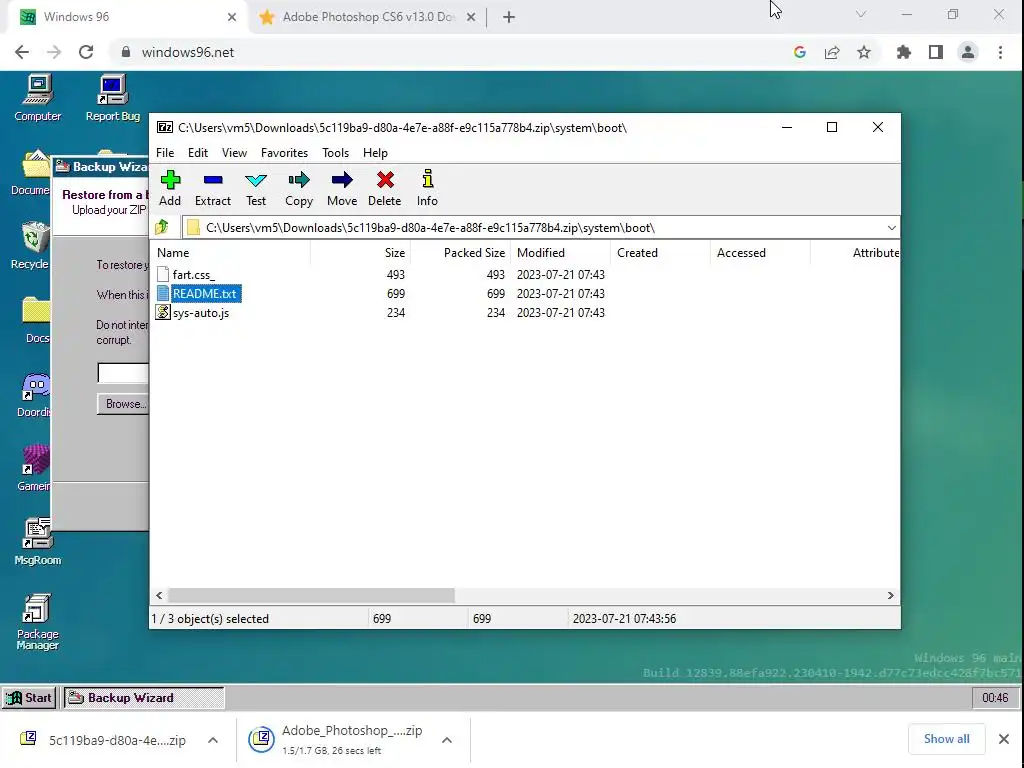This screenshot has height=768, width=1024.
Task: Select the sys-auto.js file name
Action: pyautogui.click(x=200, y=313)
